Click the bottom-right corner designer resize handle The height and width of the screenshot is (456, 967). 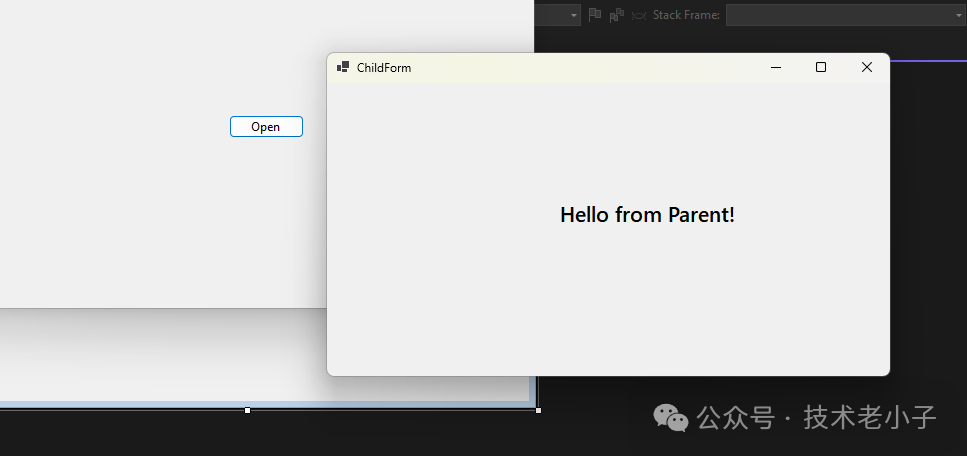click(538, 410)
